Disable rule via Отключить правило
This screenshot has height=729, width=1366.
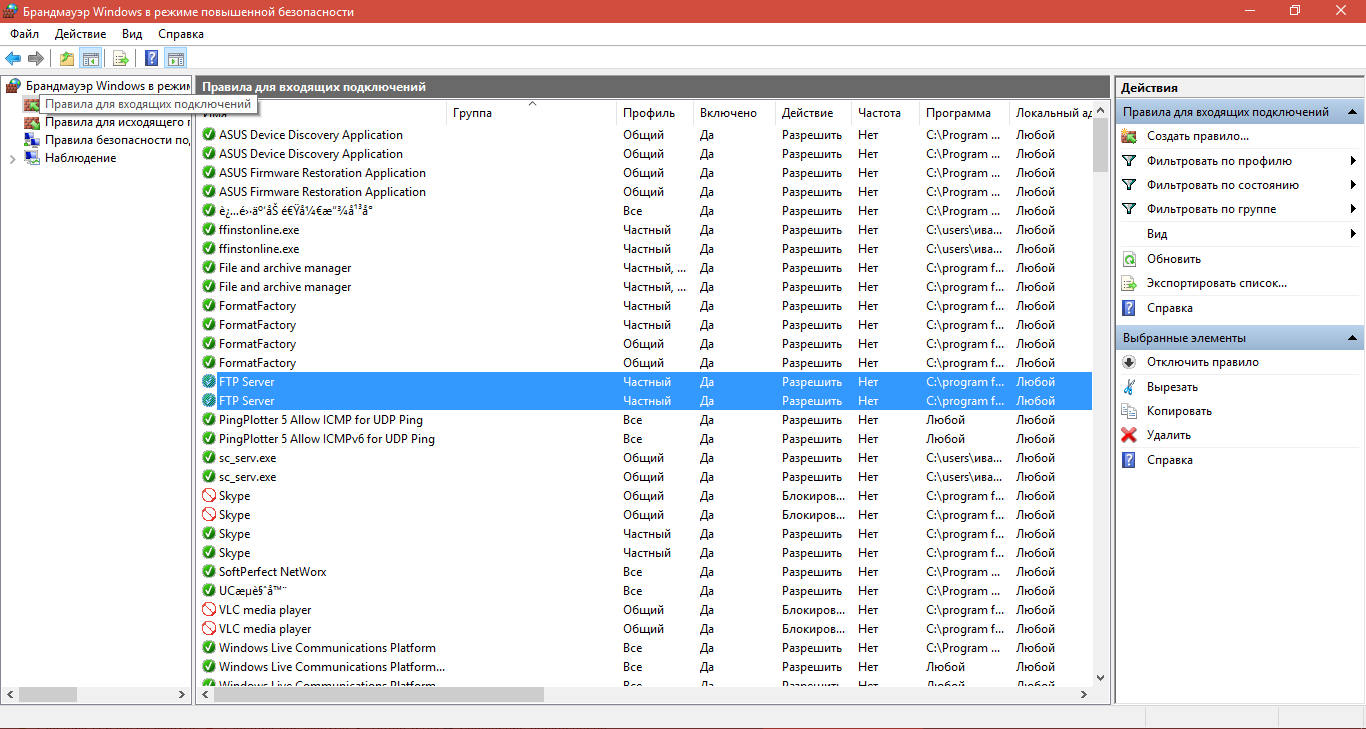click(1202, 362)
